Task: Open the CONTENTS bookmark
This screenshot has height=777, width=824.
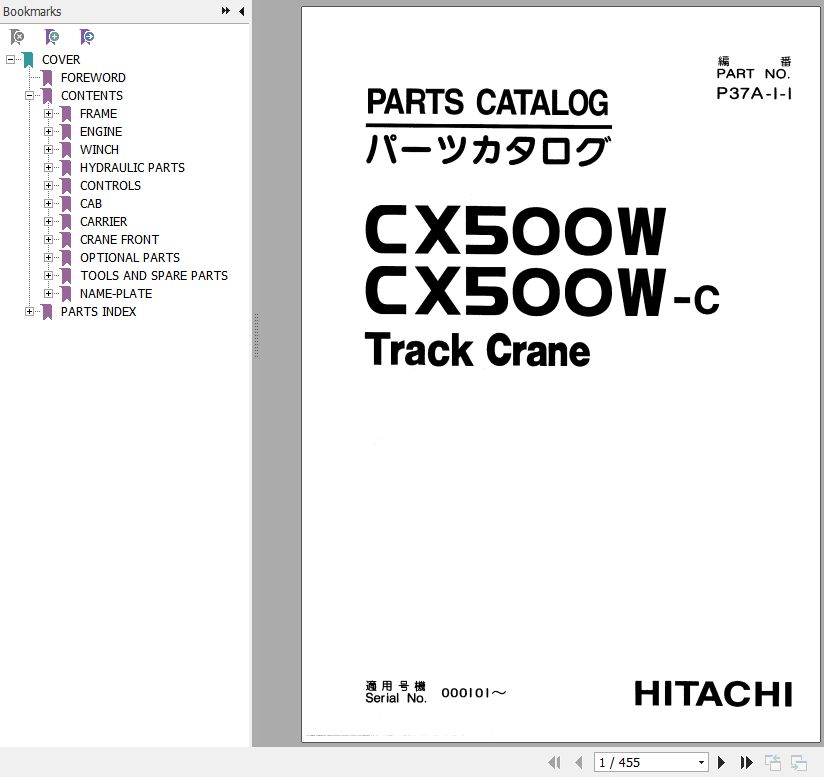Action: click(x=91, y=96)
